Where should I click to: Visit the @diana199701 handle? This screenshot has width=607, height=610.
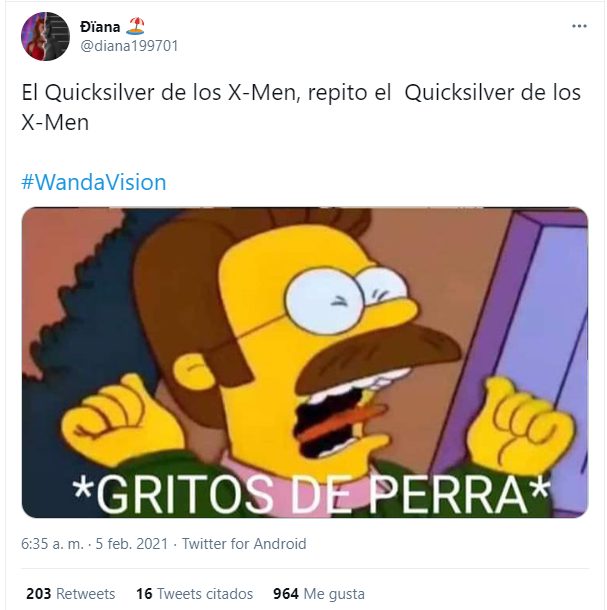pyautogui.click(x=129, y=46)
